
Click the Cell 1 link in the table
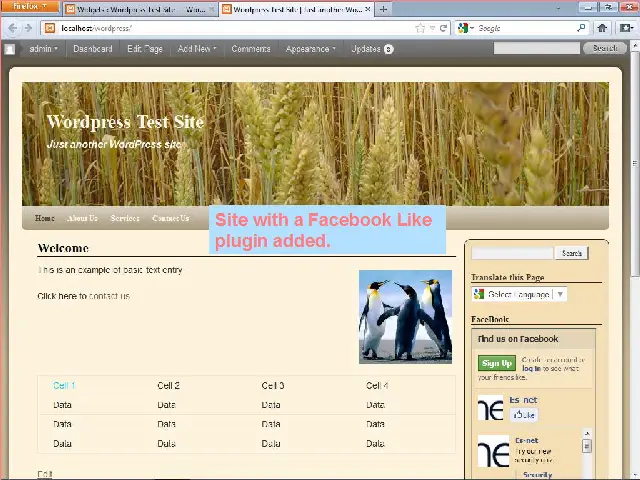click(x=64, y=385)
